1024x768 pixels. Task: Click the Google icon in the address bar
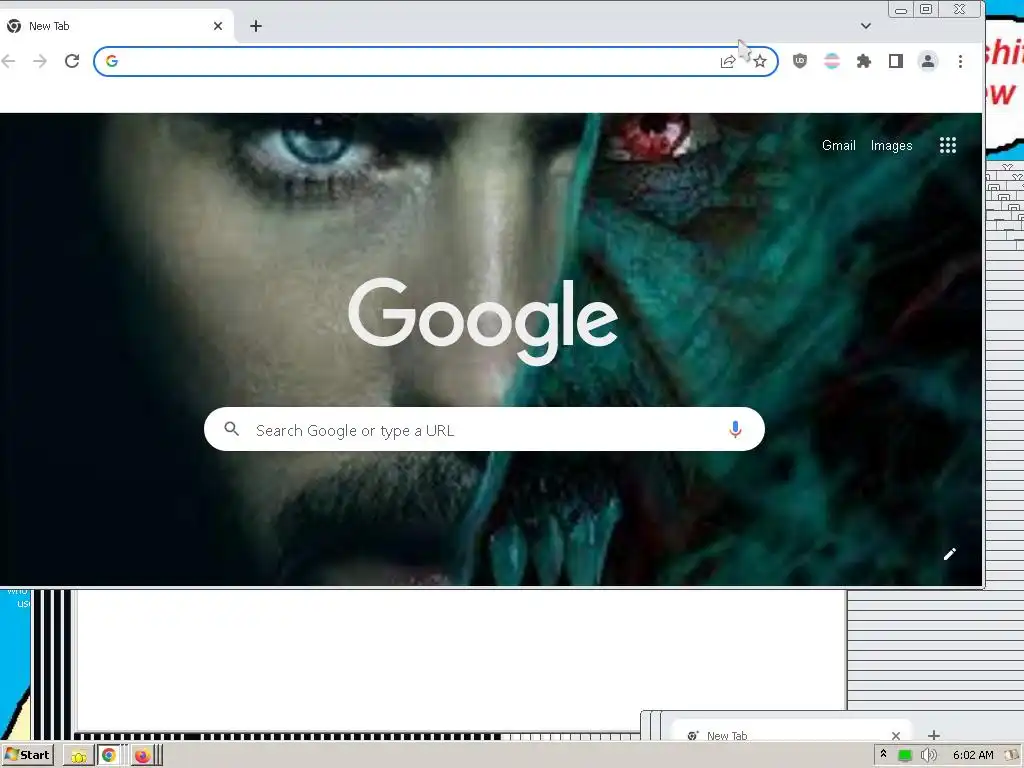(112, 61)
